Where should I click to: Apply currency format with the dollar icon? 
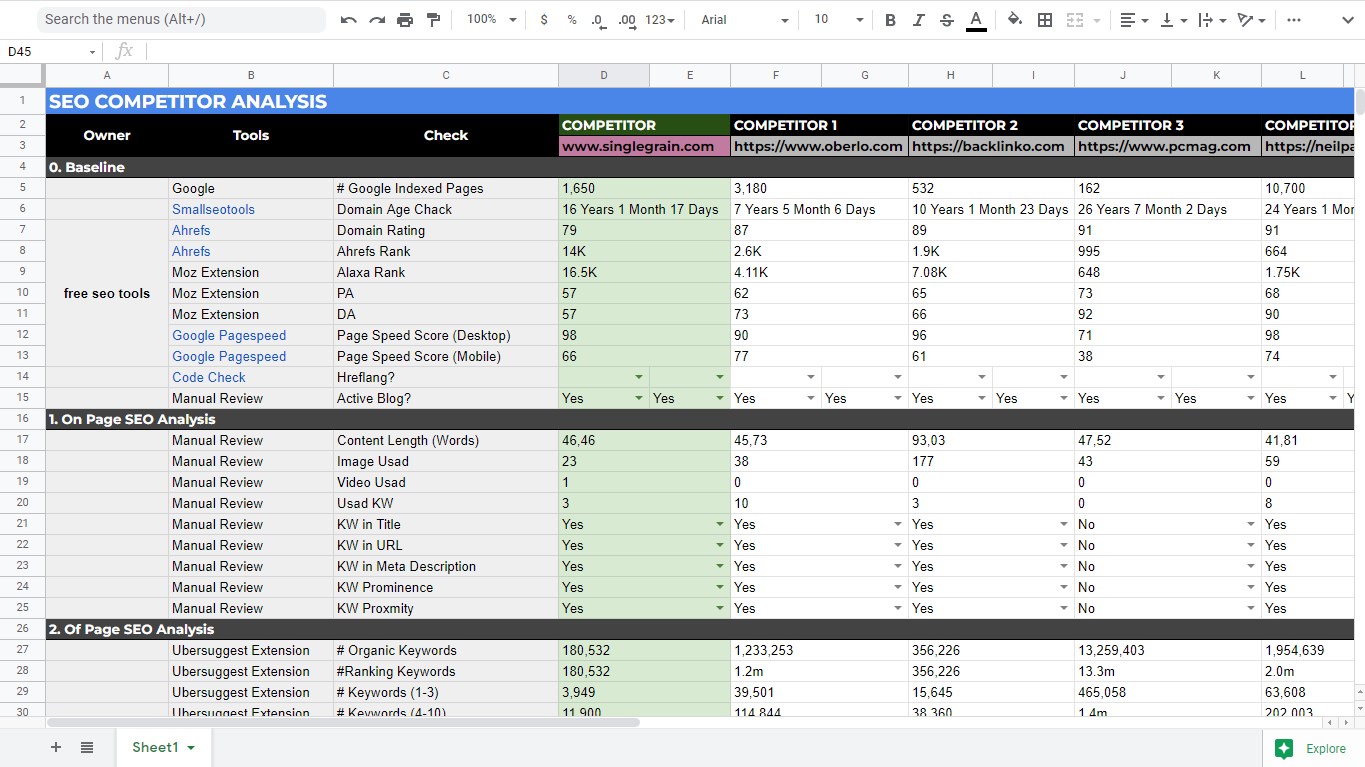tap(544, 19)
